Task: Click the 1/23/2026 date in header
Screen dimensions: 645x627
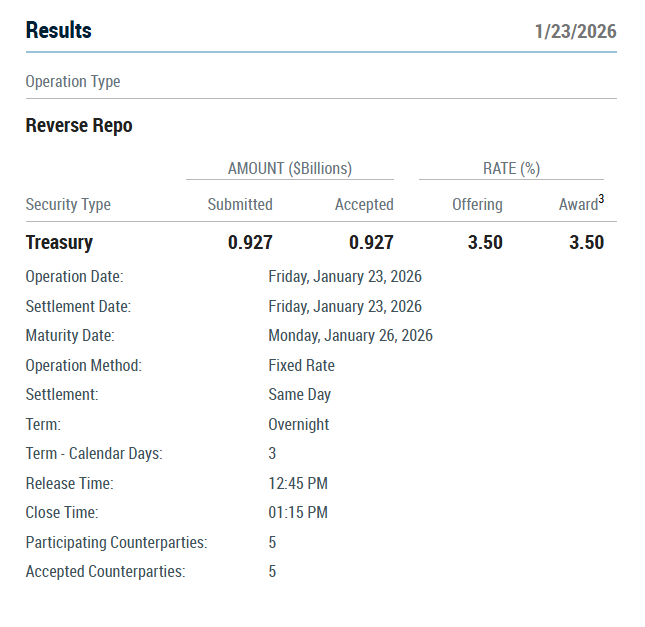Action: (x=575, y=32)
